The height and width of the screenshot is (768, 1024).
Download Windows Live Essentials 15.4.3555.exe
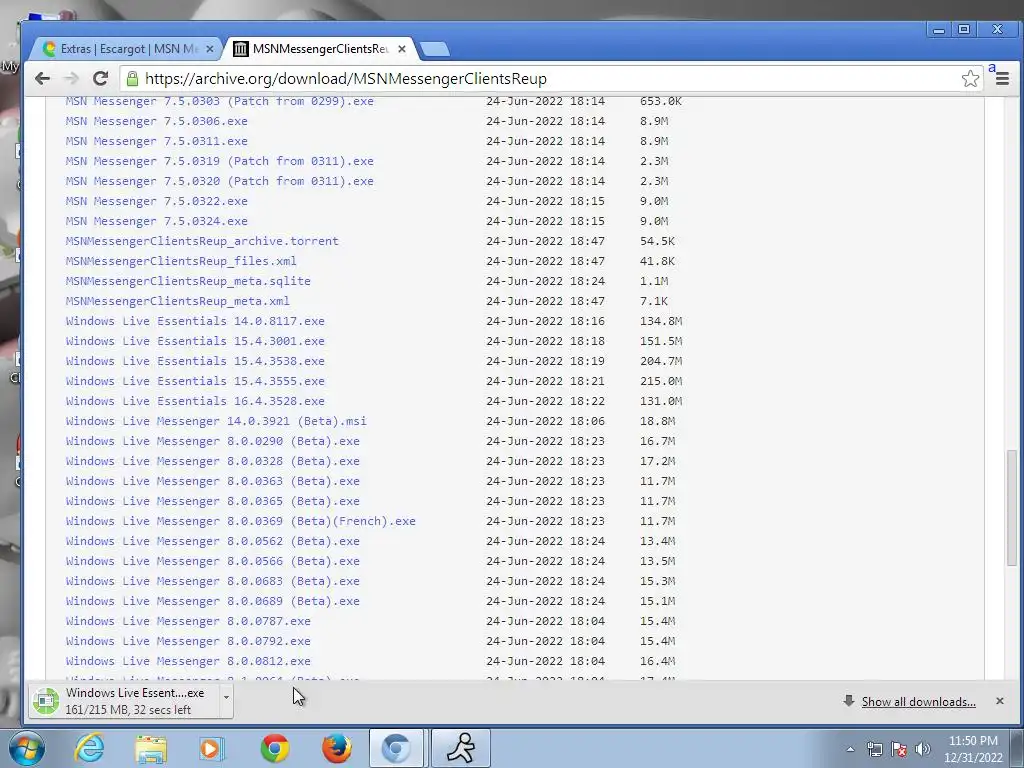(x=195, y=381)
